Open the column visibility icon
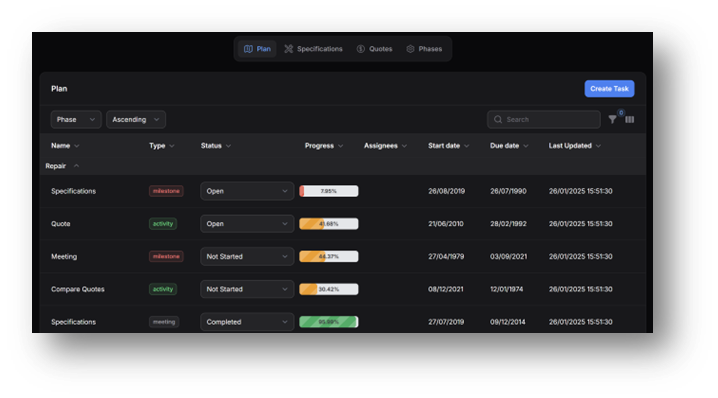 630,120
